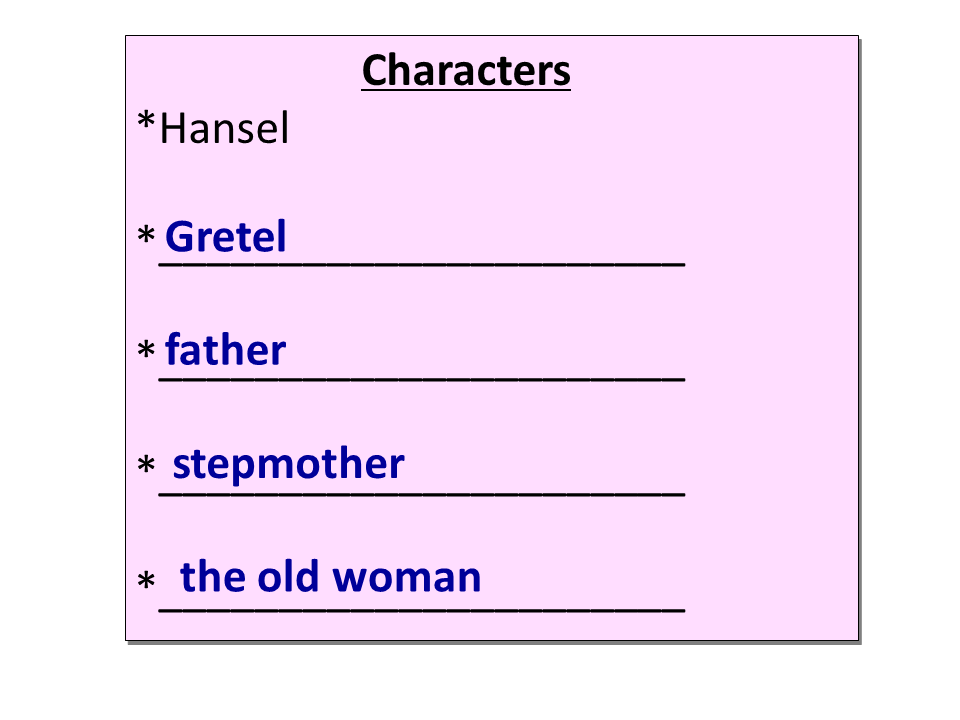
Task: Select the blue father answer
Action: click(226, 350)
